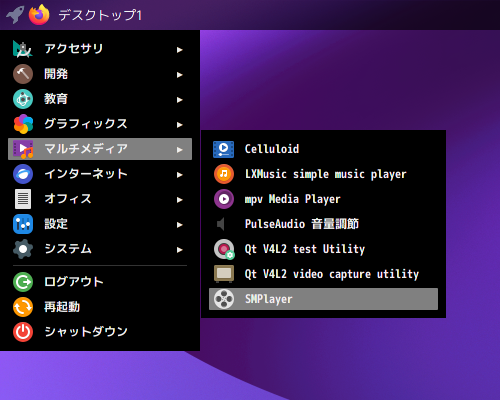Click the システム gear icon
Screen dimensions: 500x400
click(23, 249)
